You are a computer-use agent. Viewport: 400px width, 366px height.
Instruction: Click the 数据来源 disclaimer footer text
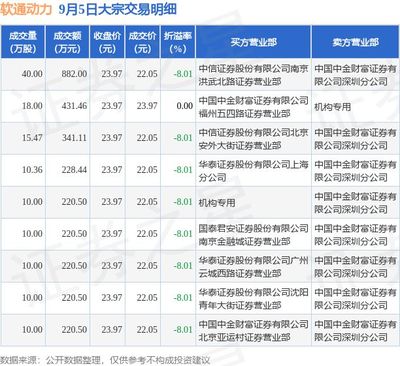click(105, 360)
